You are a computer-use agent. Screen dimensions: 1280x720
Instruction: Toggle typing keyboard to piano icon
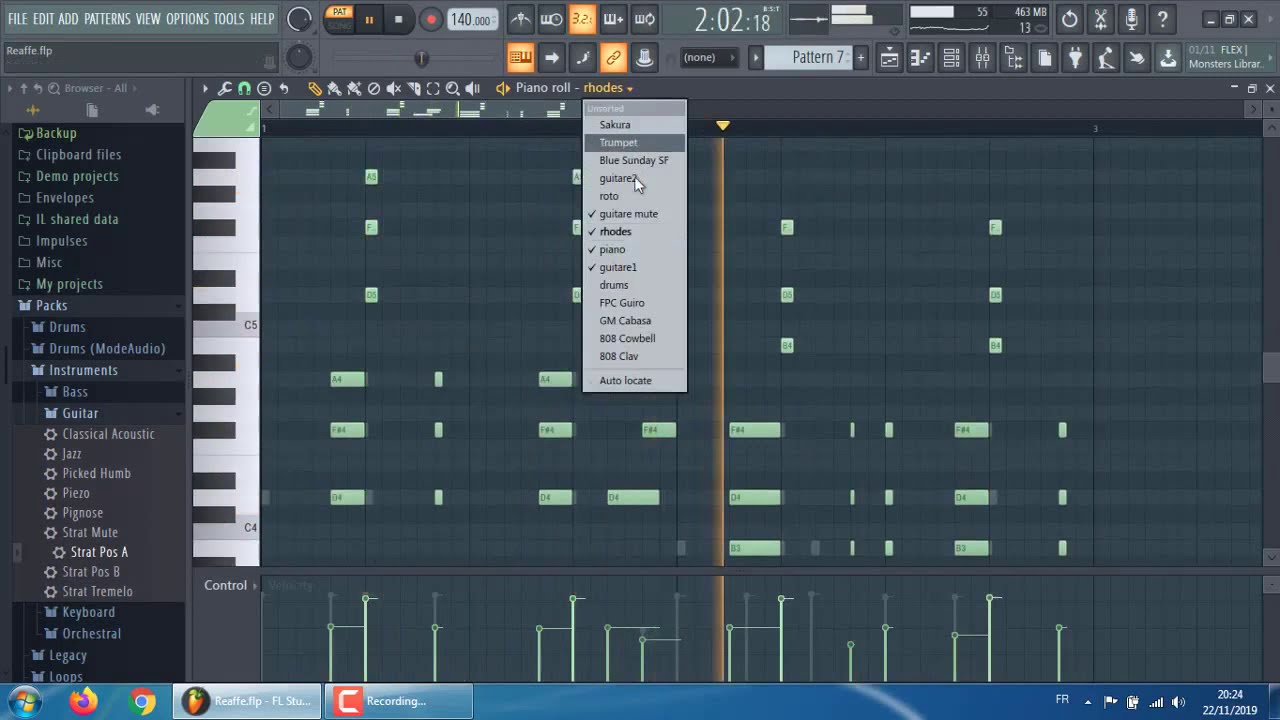click(520, 58)
